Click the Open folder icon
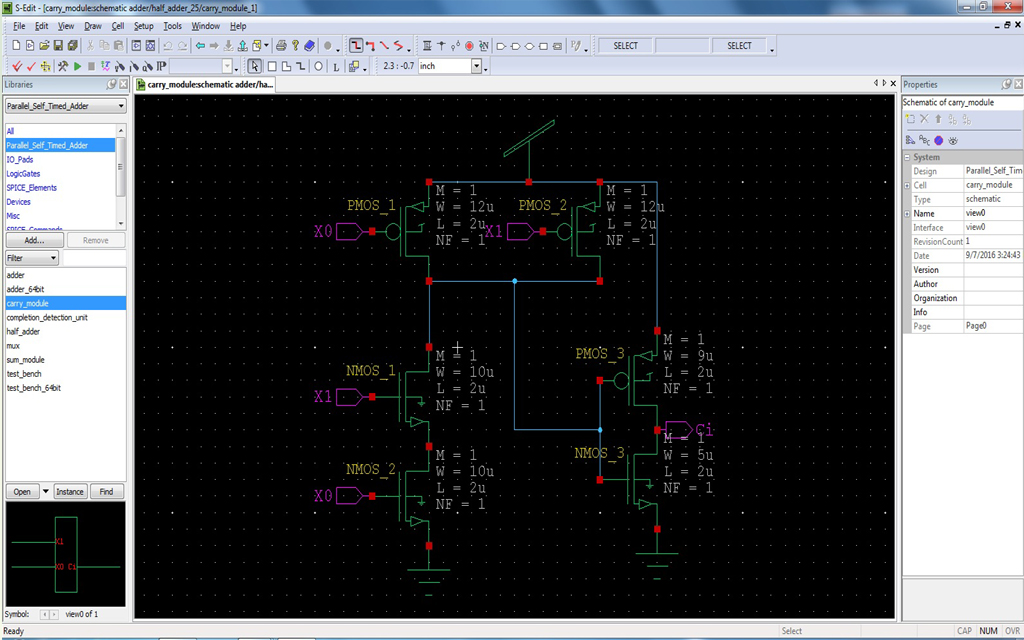The width and height of the screenshot is (1024, 640). 44,46
